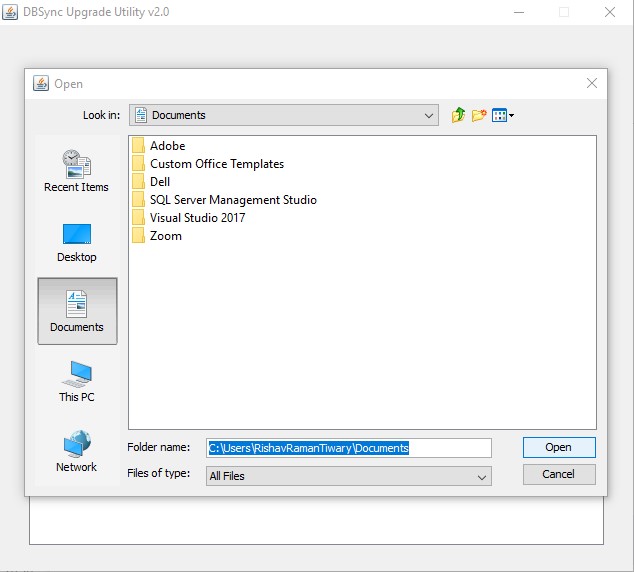
Task: Go to Desktop shortcut in sidebar
Action: coord(76,242)
